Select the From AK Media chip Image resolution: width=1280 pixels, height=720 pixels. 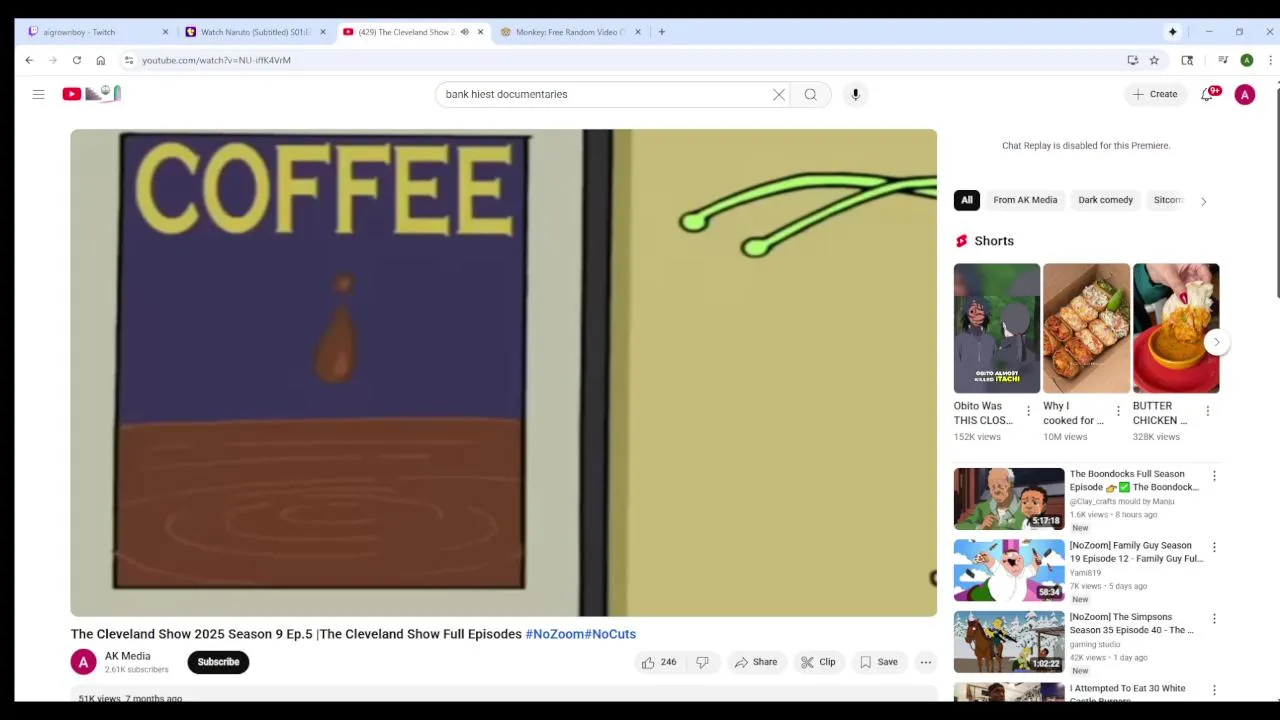(x=1025, y=200)
